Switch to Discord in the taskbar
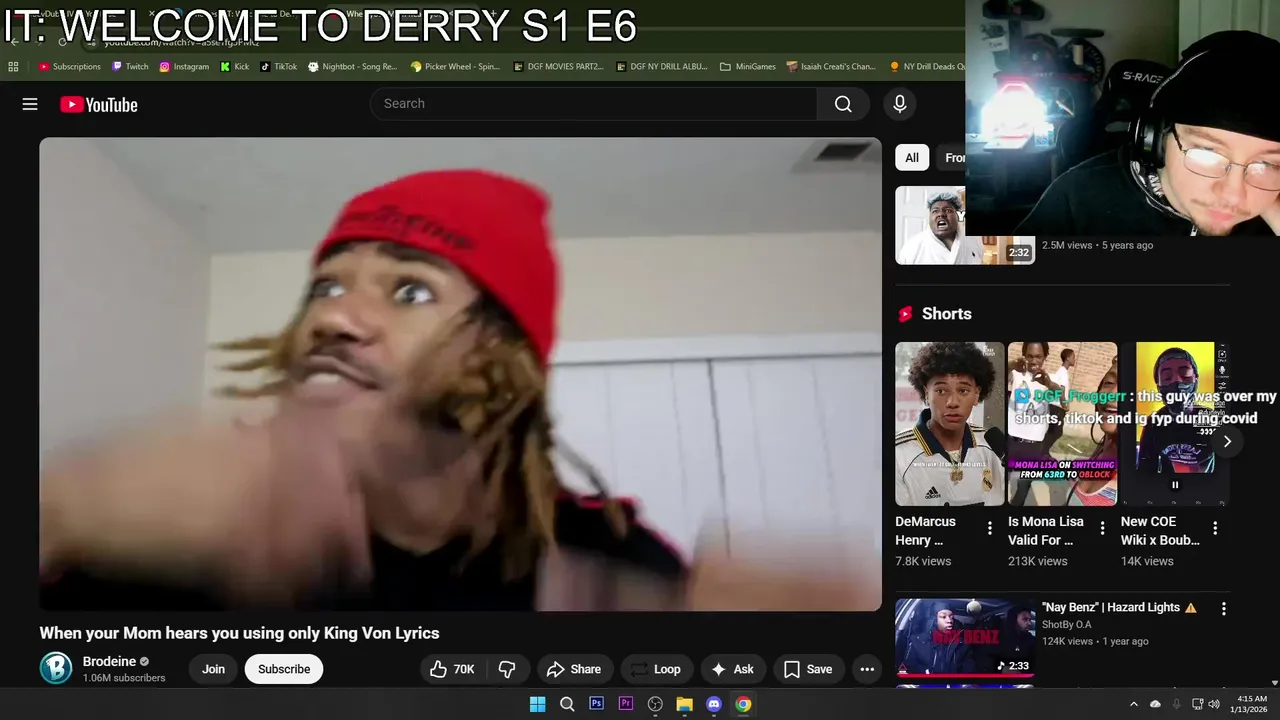The height and width of the screenshot is (720, 1280). pyautogui.click(x=714, y=704)
